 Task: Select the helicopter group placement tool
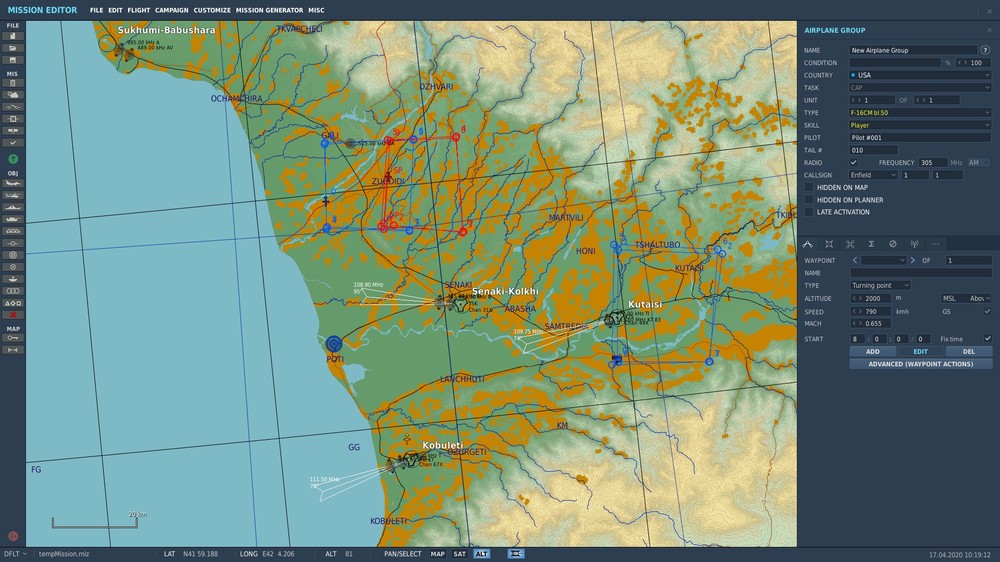[x=13, y=195]
